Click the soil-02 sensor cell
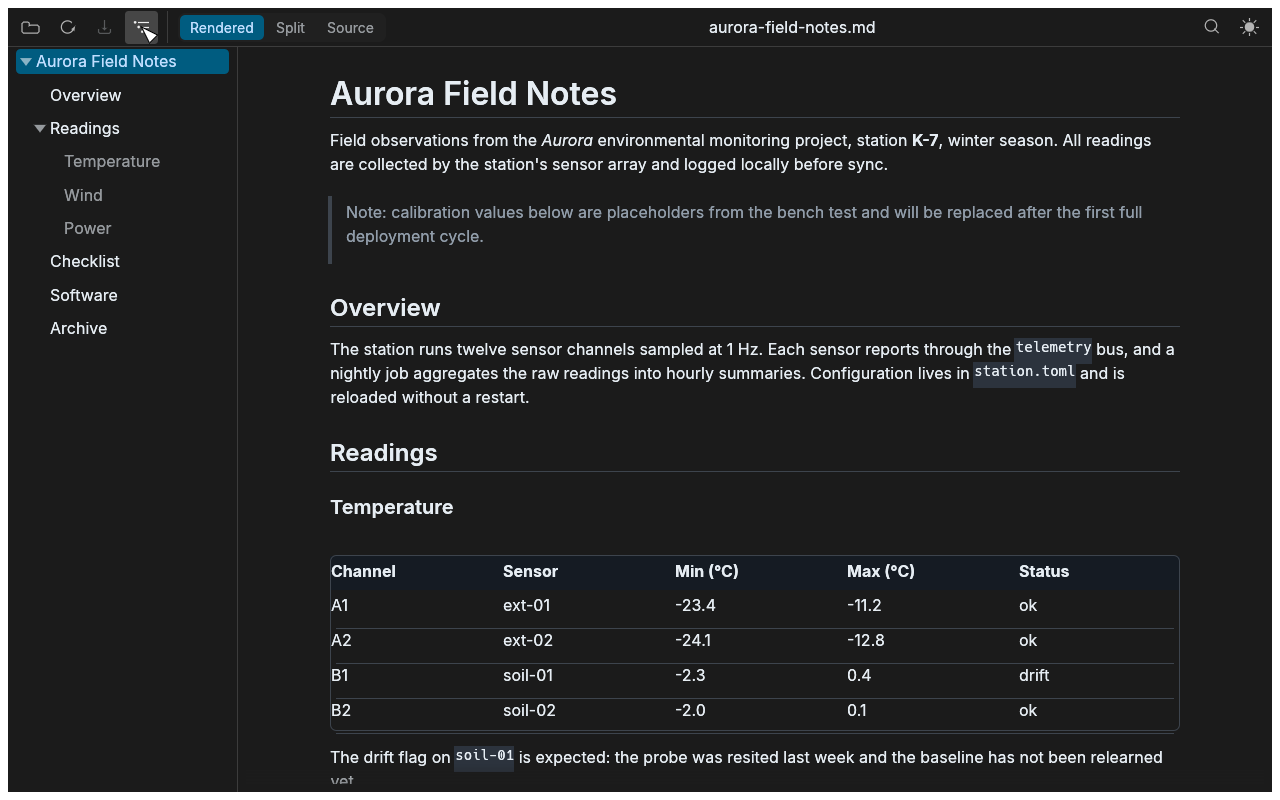The image size is (1280, 800). [529, 710]
